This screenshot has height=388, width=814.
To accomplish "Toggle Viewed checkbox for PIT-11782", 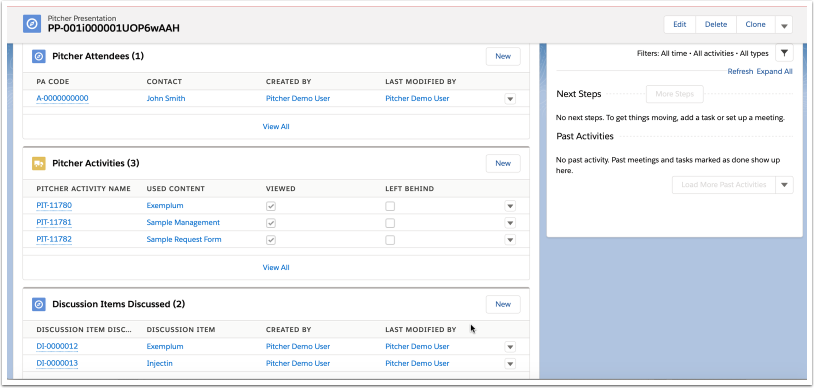I will (x=271, y=240).
